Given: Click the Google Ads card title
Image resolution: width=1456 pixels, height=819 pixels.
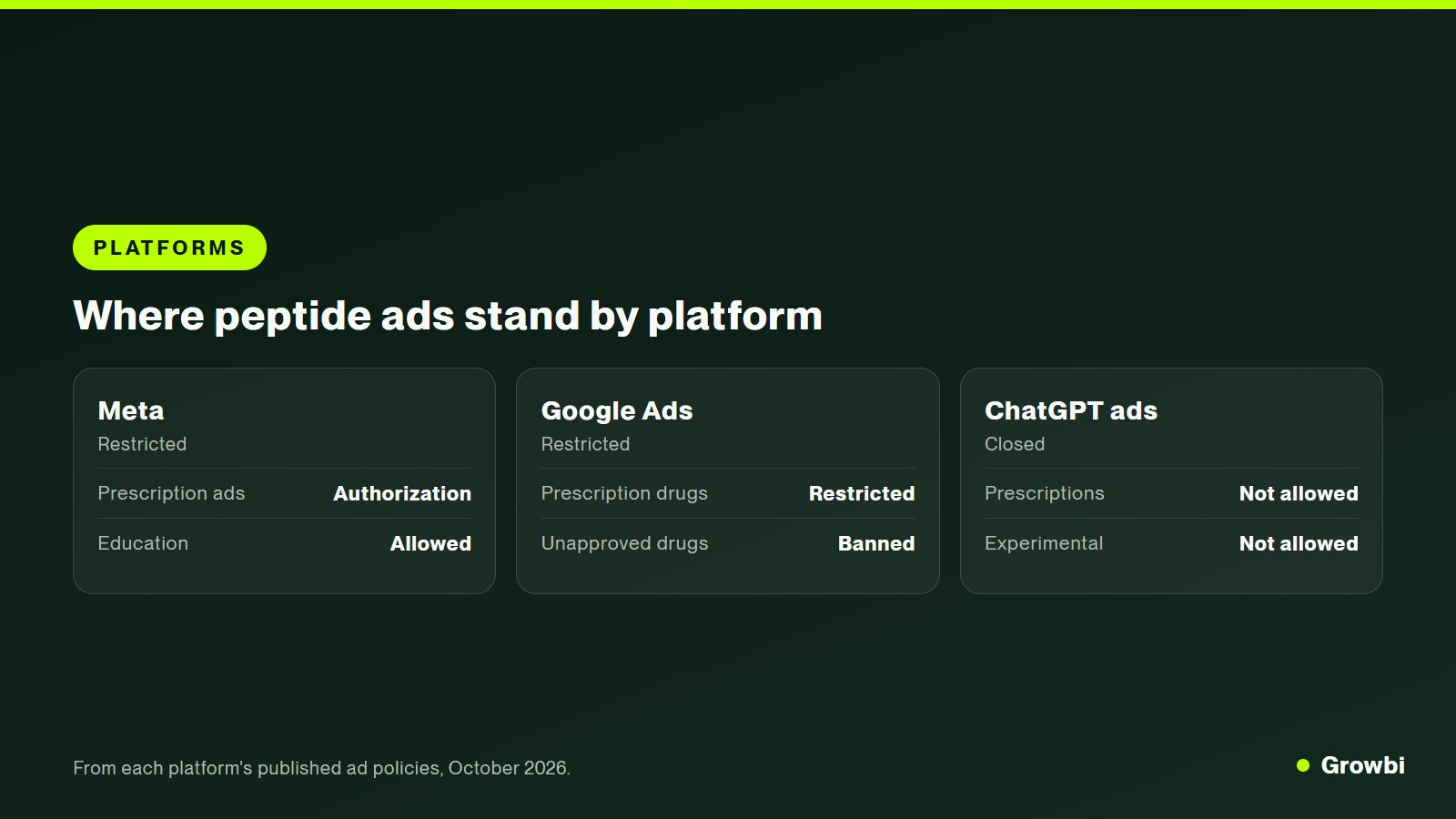Looking at the screenshot, I should click(x=617, y=411).
